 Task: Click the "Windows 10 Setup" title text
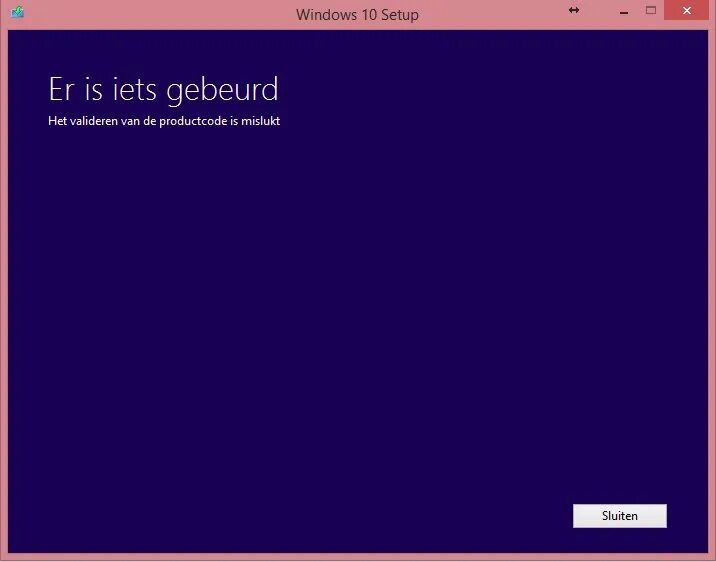click(357, 15)
